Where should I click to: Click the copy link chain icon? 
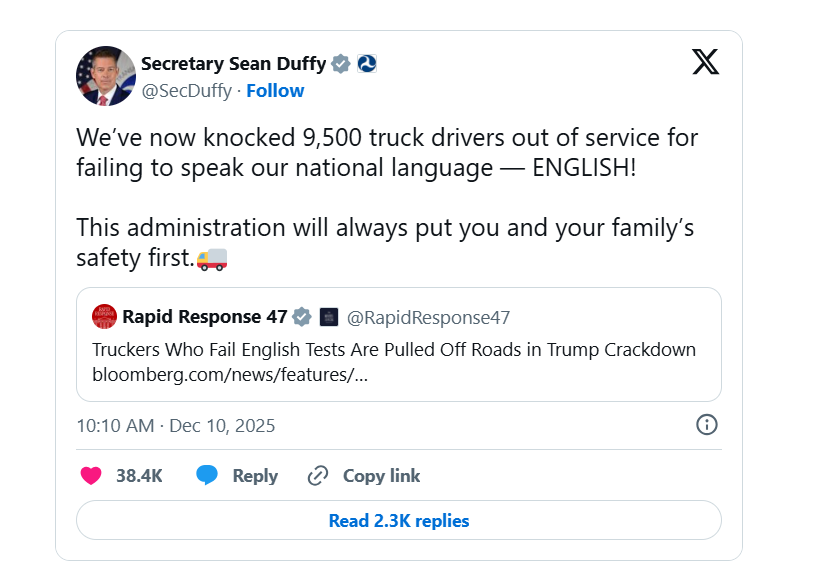pos(318,476)
